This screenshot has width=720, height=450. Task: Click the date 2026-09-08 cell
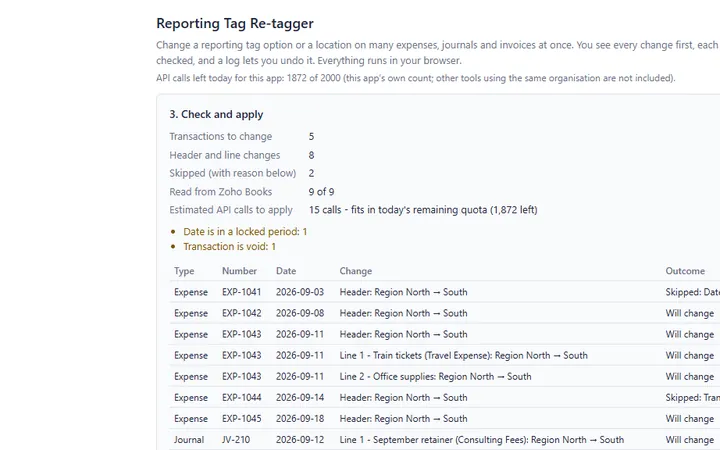[300, 313]
